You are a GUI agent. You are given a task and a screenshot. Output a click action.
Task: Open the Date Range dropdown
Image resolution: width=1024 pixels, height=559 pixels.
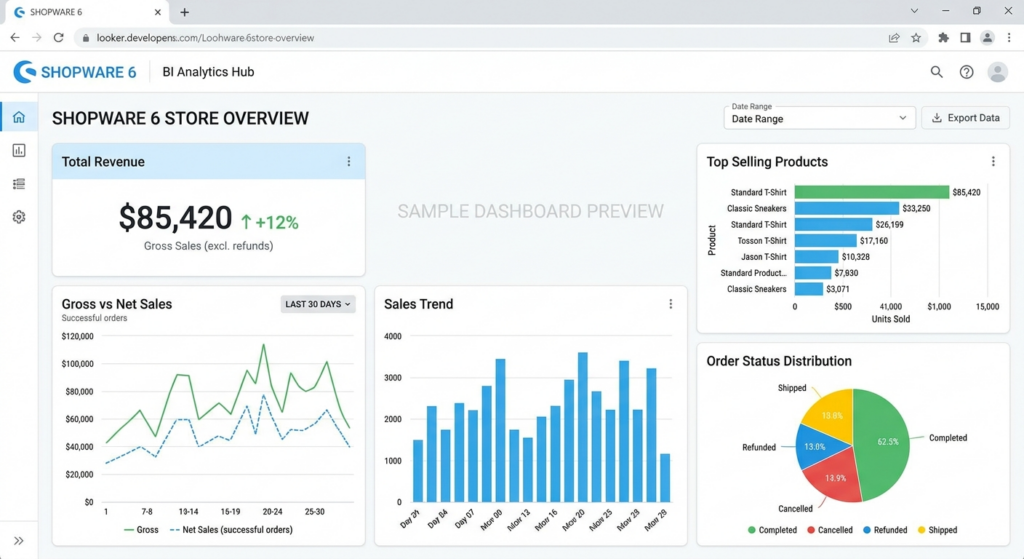[819, 118]
